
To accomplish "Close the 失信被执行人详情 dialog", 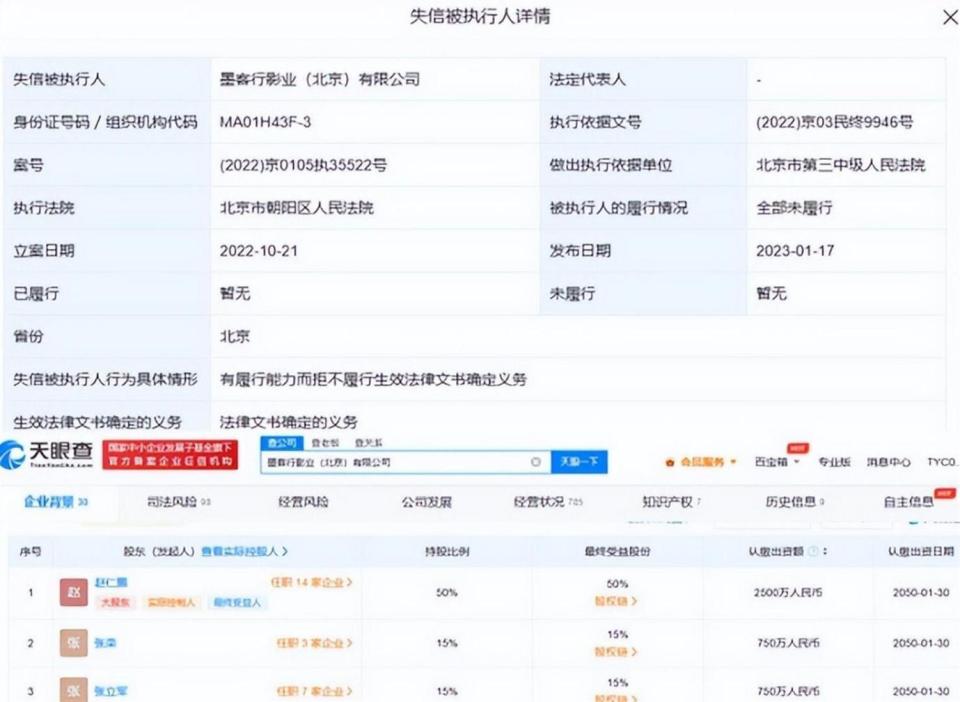I will point(949,17).
